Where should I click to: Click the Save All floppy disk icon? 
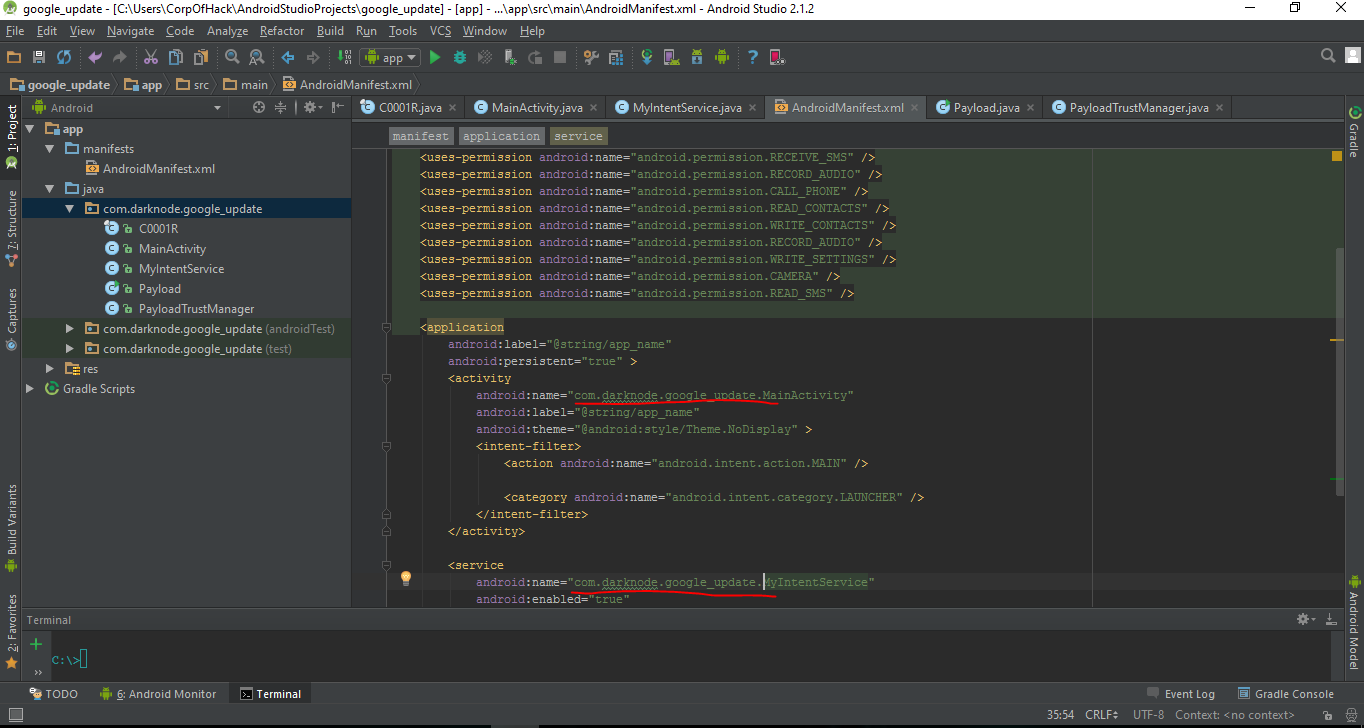coord(39,58)
